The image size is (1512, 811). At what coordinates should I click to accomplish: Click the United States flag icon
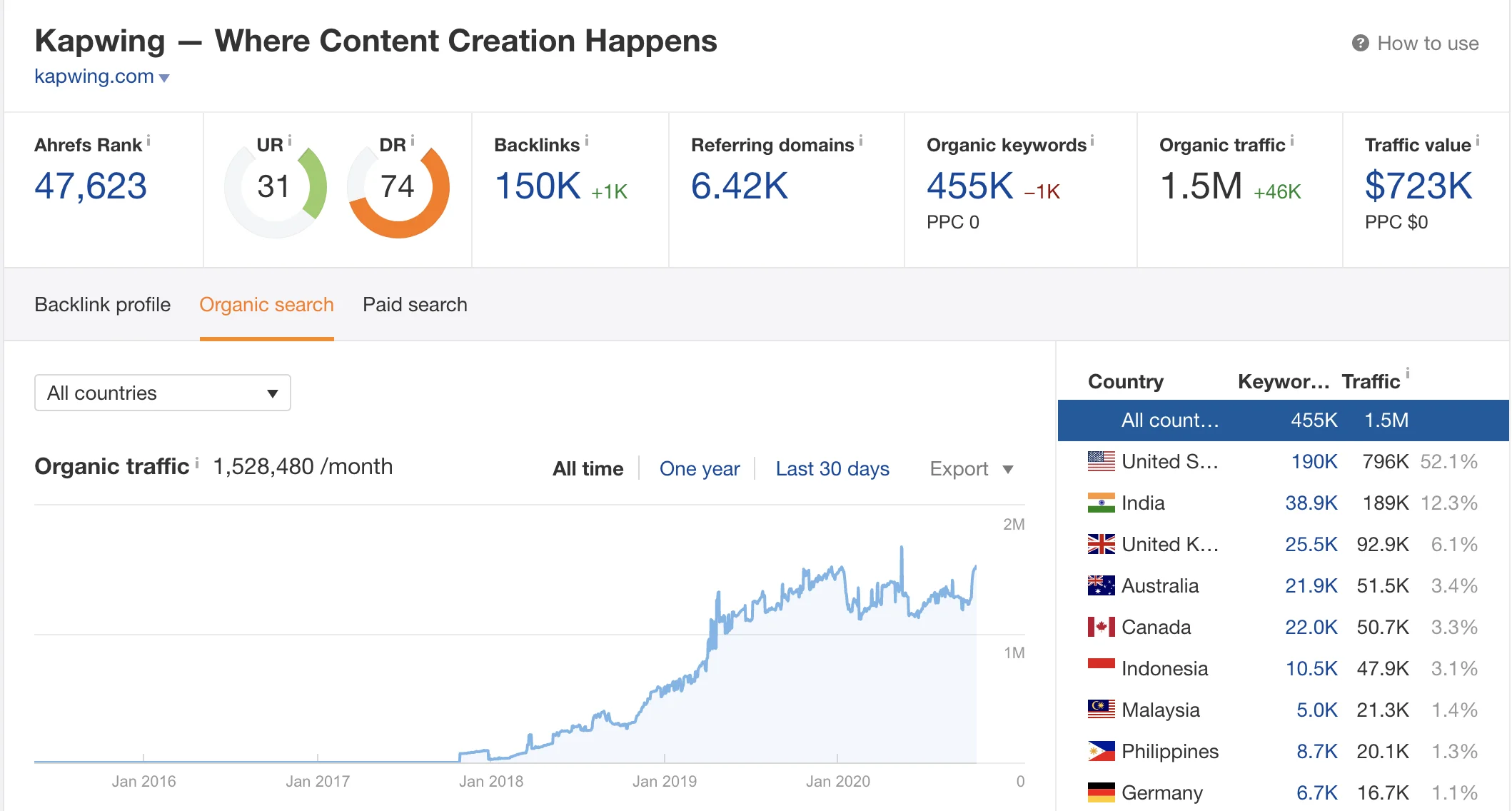point(1101,461)
